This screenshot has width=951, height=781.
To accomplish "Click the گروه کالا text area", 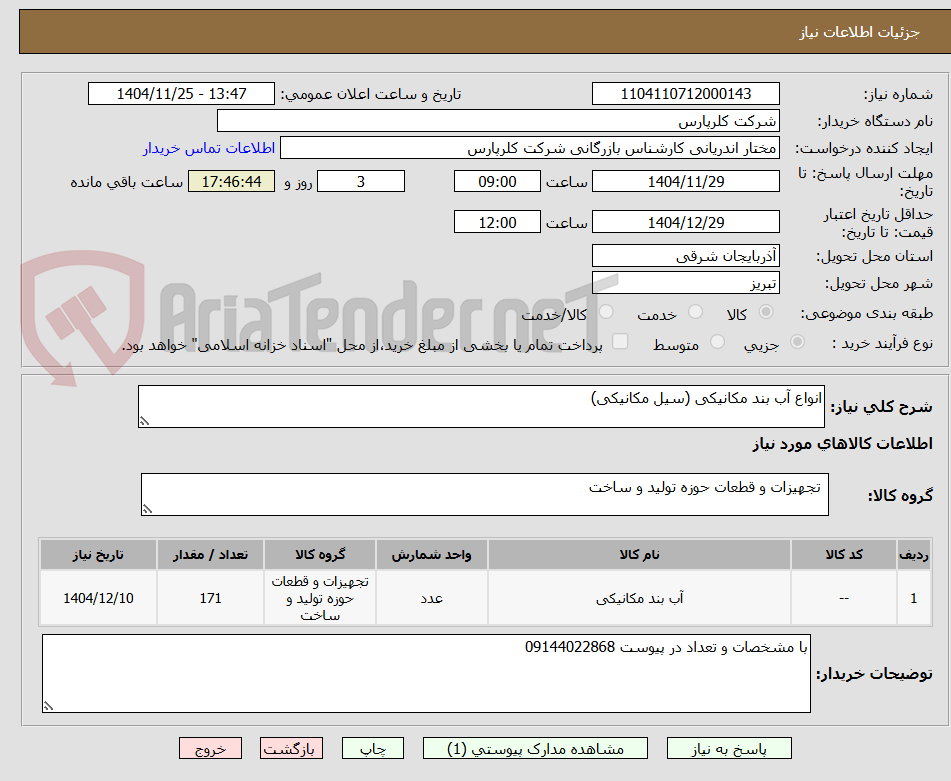I will click(485, 494).
